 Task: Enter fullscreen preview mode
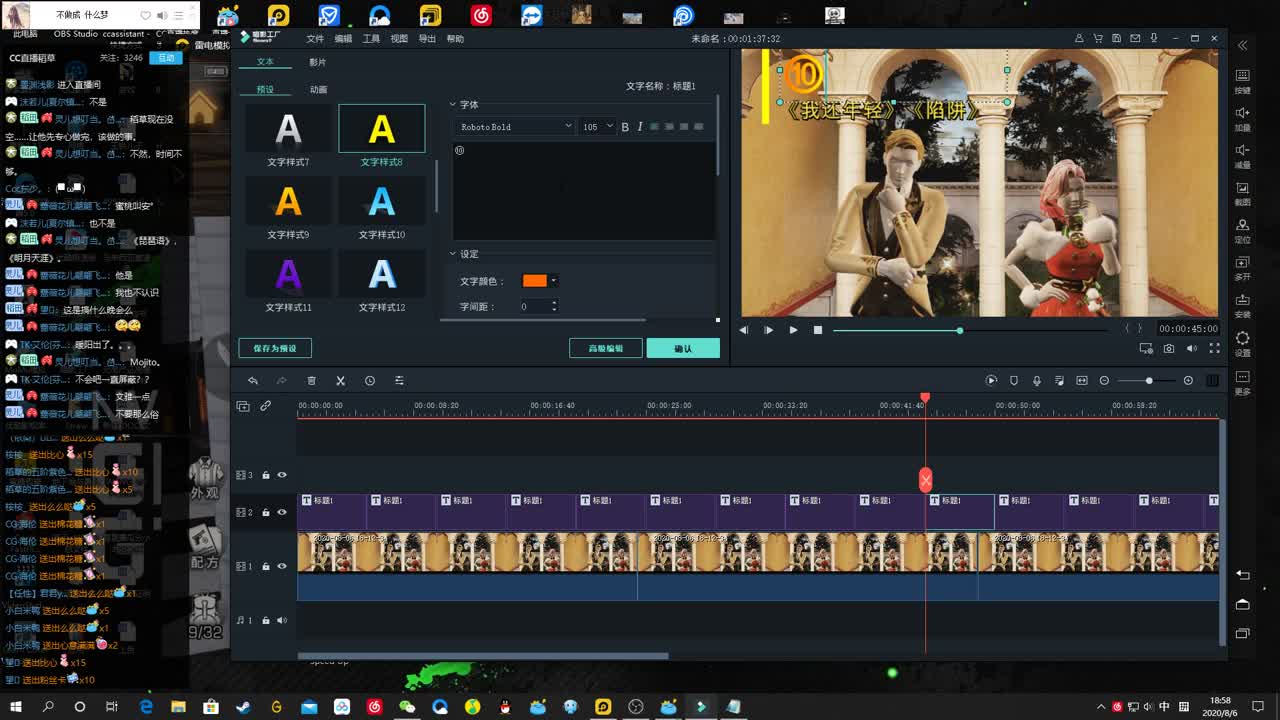(x=1215, y=349)
